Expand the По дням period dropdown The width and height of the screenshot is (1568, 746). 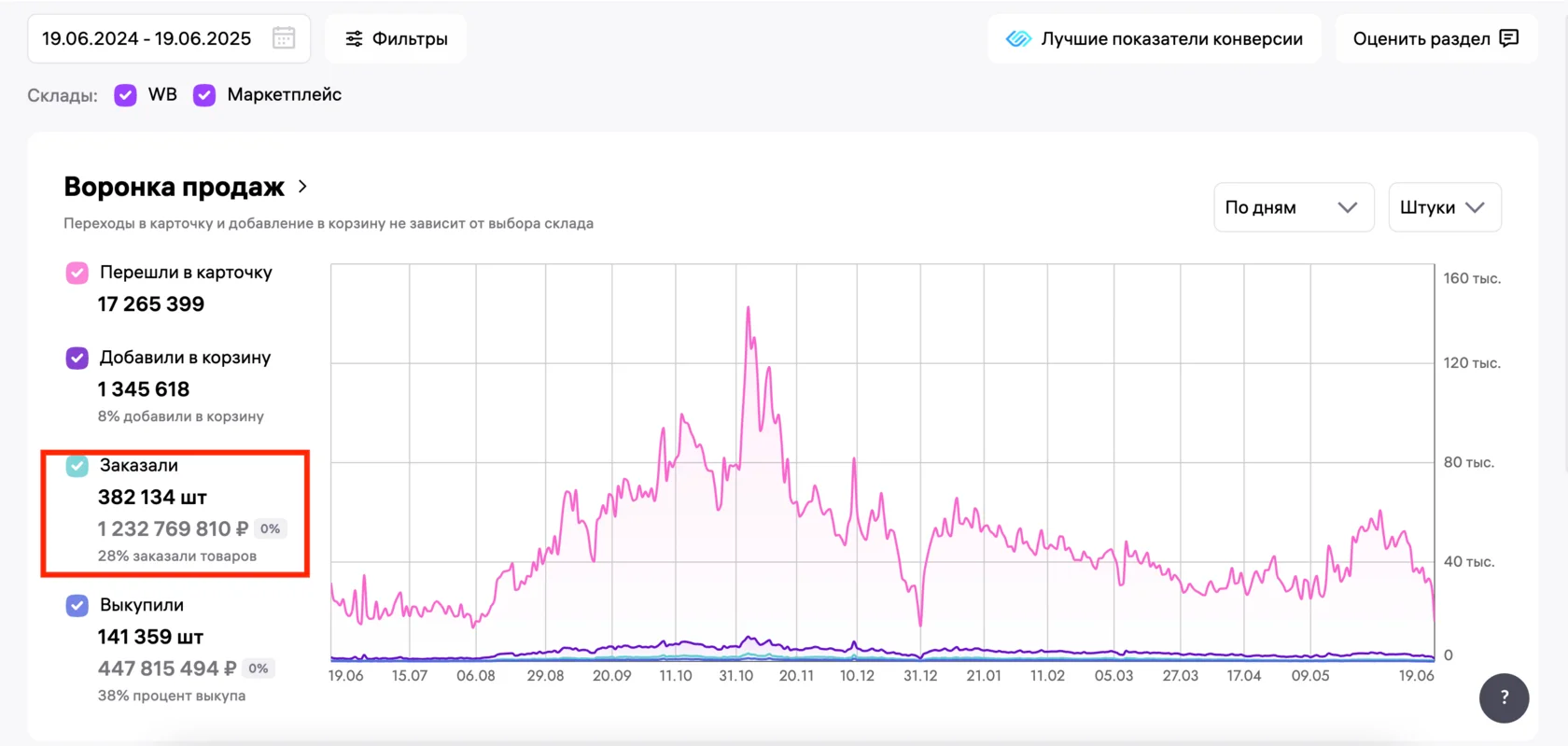[x=1294, y=207]
